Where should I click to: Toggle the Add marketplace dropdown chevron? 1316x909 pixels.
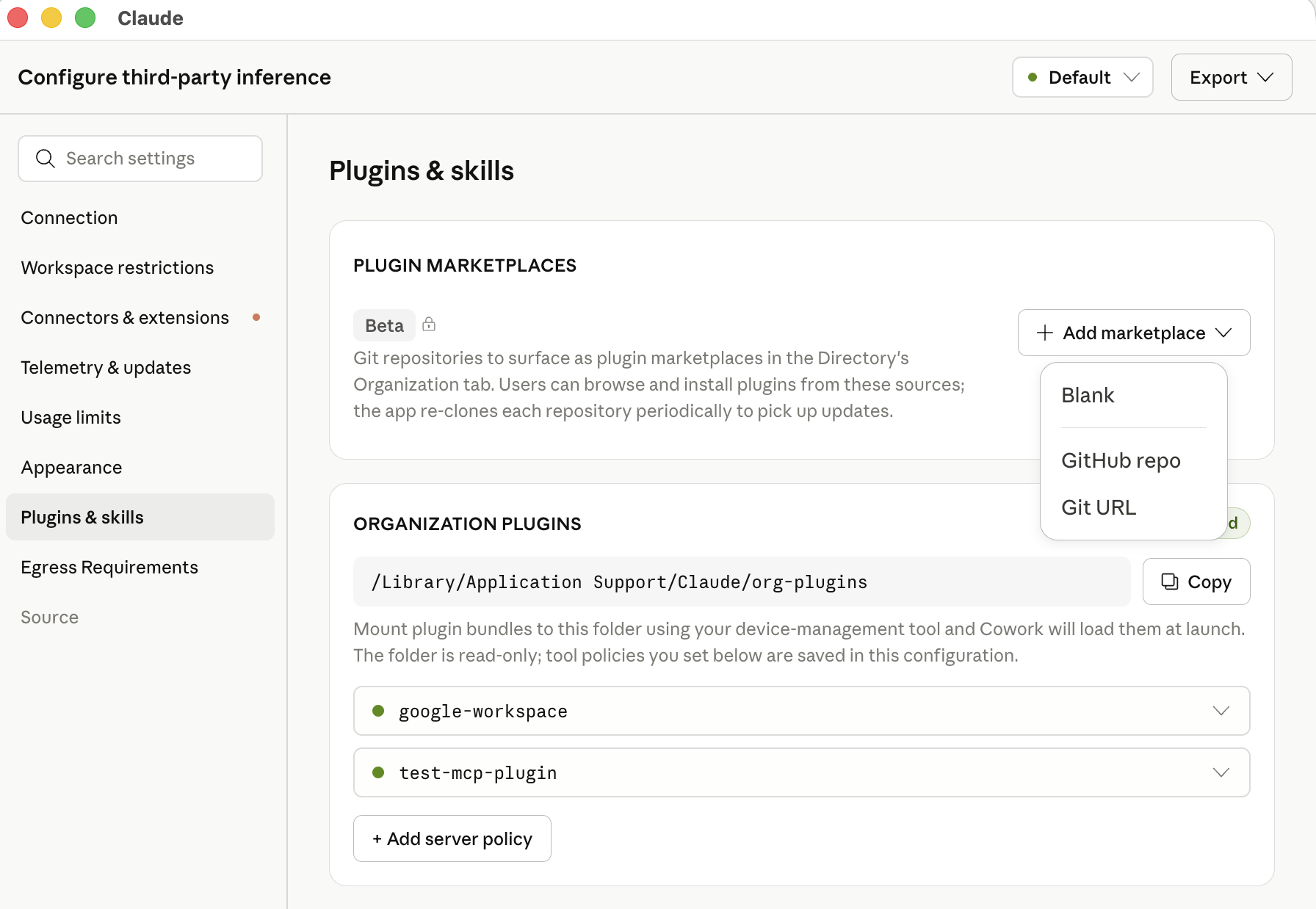(x=1223, y=333)
